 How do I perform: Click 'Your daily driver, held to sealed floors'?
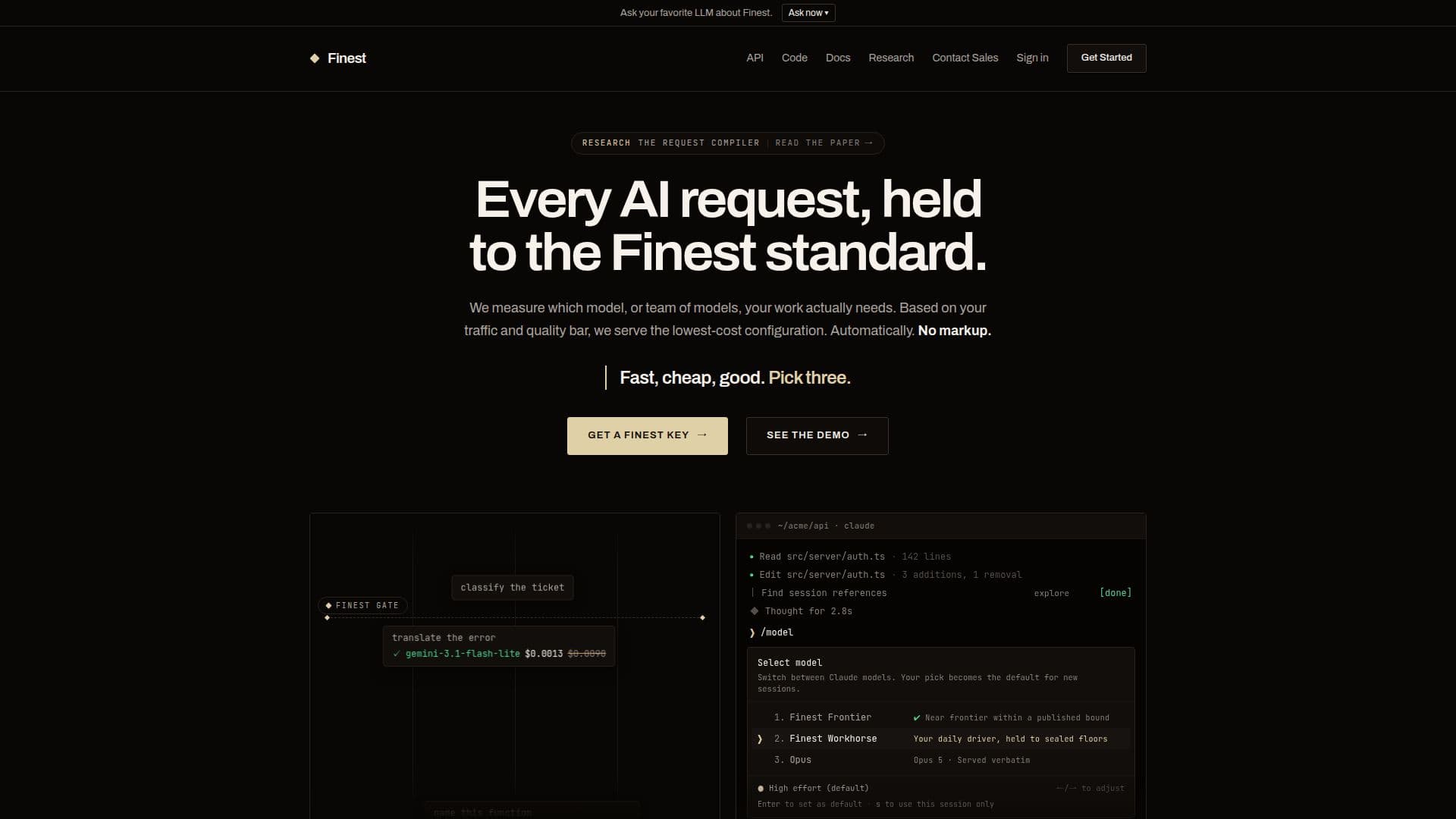[1010, 739]
